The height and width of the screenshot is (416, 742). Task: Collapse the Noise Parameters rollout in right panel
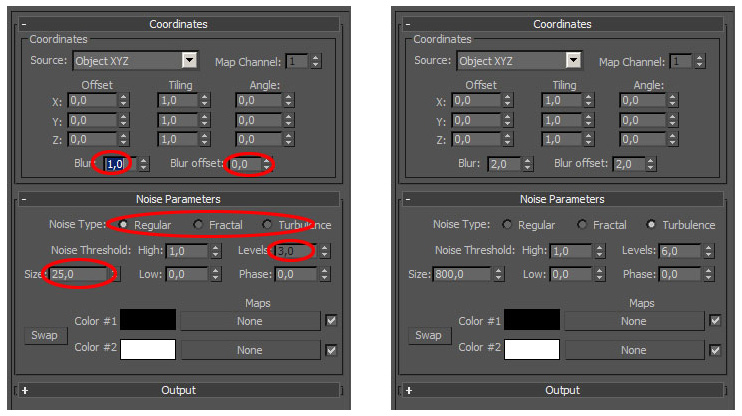(407, 199)
